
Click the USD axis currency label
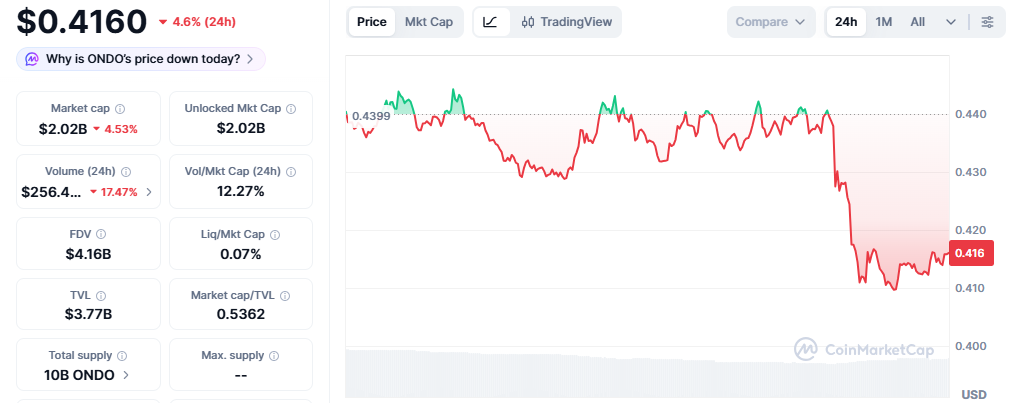coord(973,395)
